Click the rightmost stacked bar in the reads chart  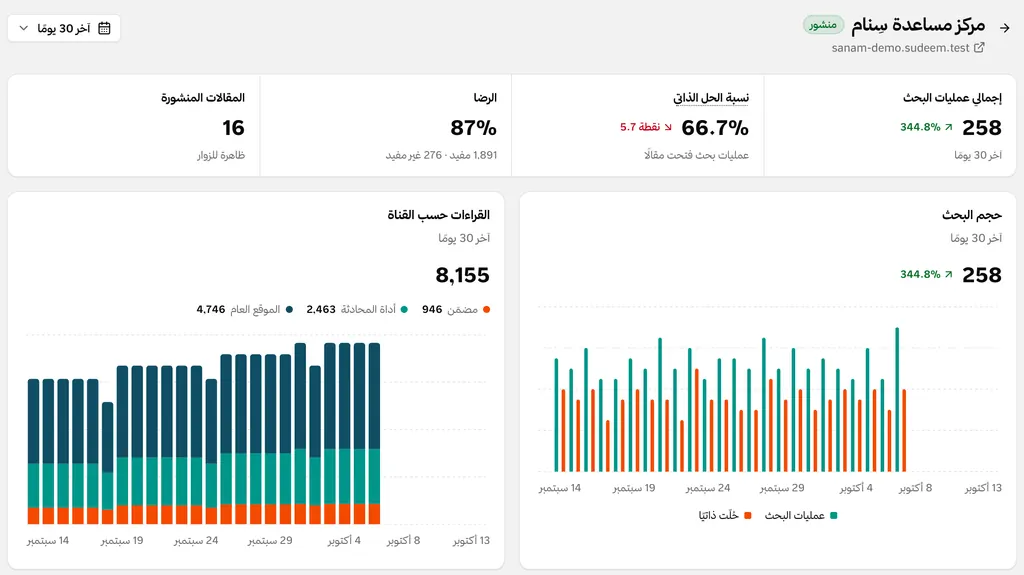(374, 434)
